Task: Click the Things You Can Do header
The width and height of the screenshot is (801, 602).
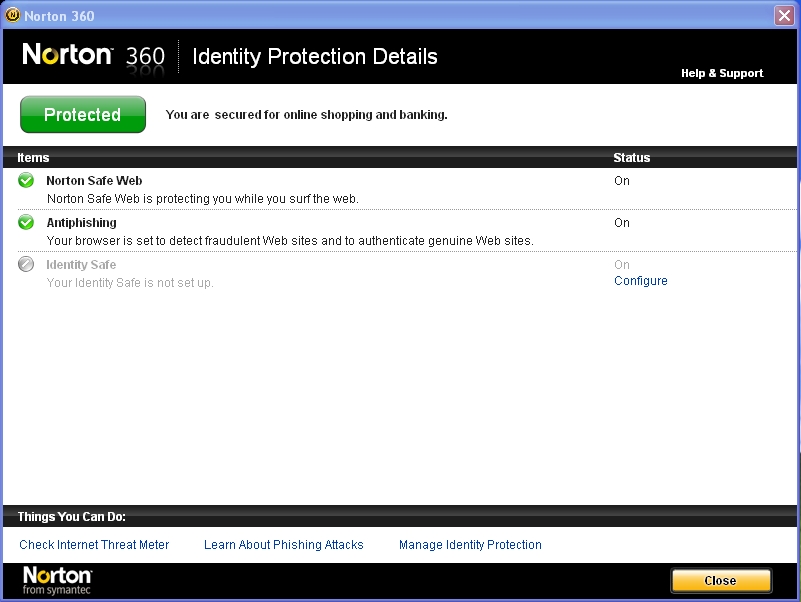Action: pos(72,517)
